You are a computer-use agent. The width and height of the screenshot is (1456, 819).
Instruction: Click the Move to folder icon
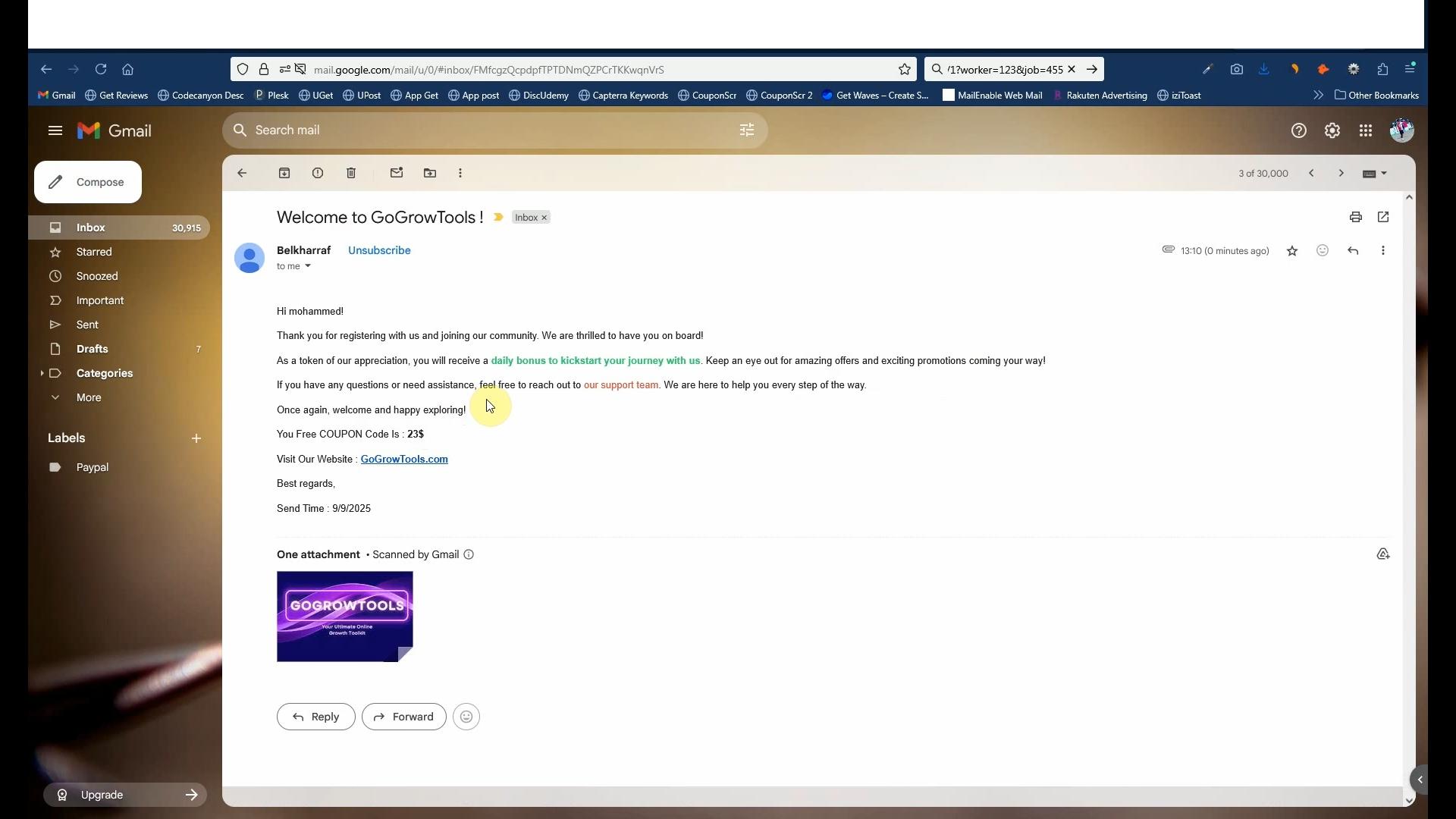[x=430, y=174]
